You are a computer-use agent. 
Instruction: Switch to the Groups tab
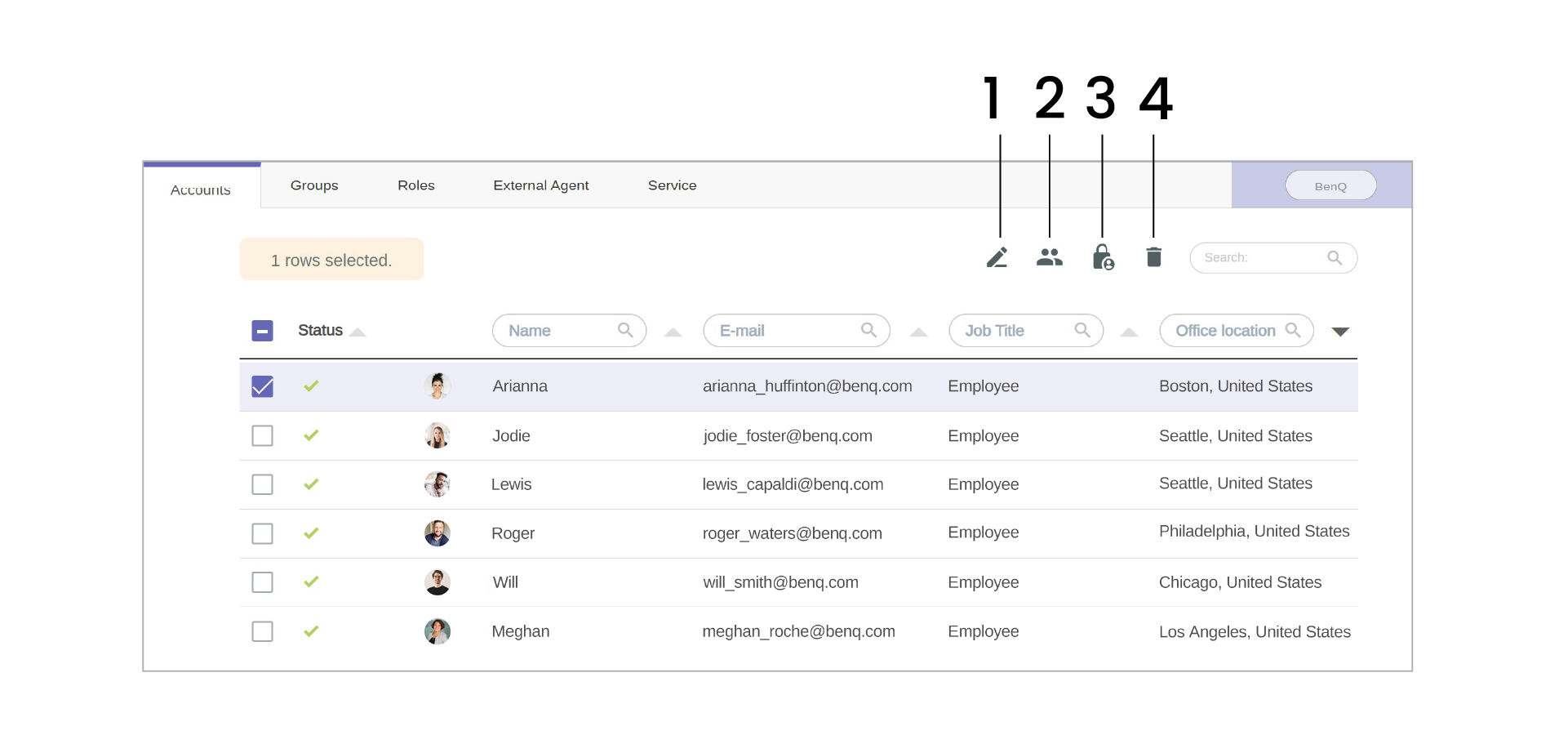[314, 185]
